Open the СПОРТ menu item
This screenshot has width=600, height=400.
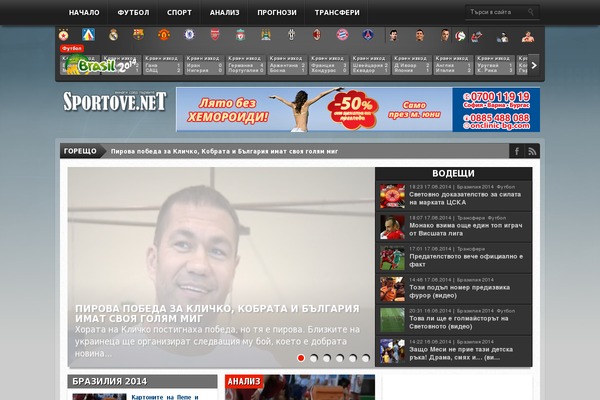pyautogui.click(x=179, y=13)
